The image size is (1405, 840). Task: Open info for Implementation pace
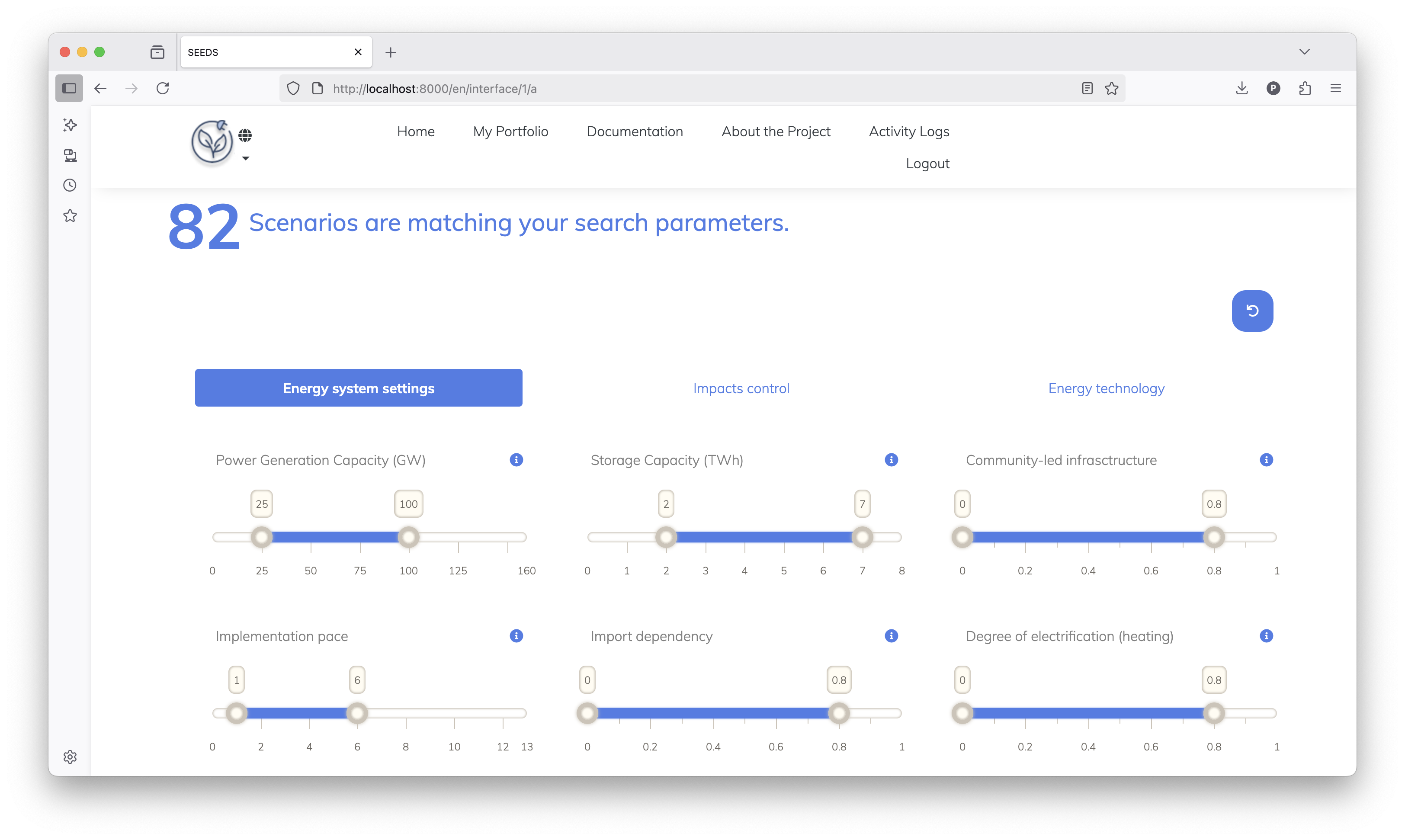(x=516, y=636)
